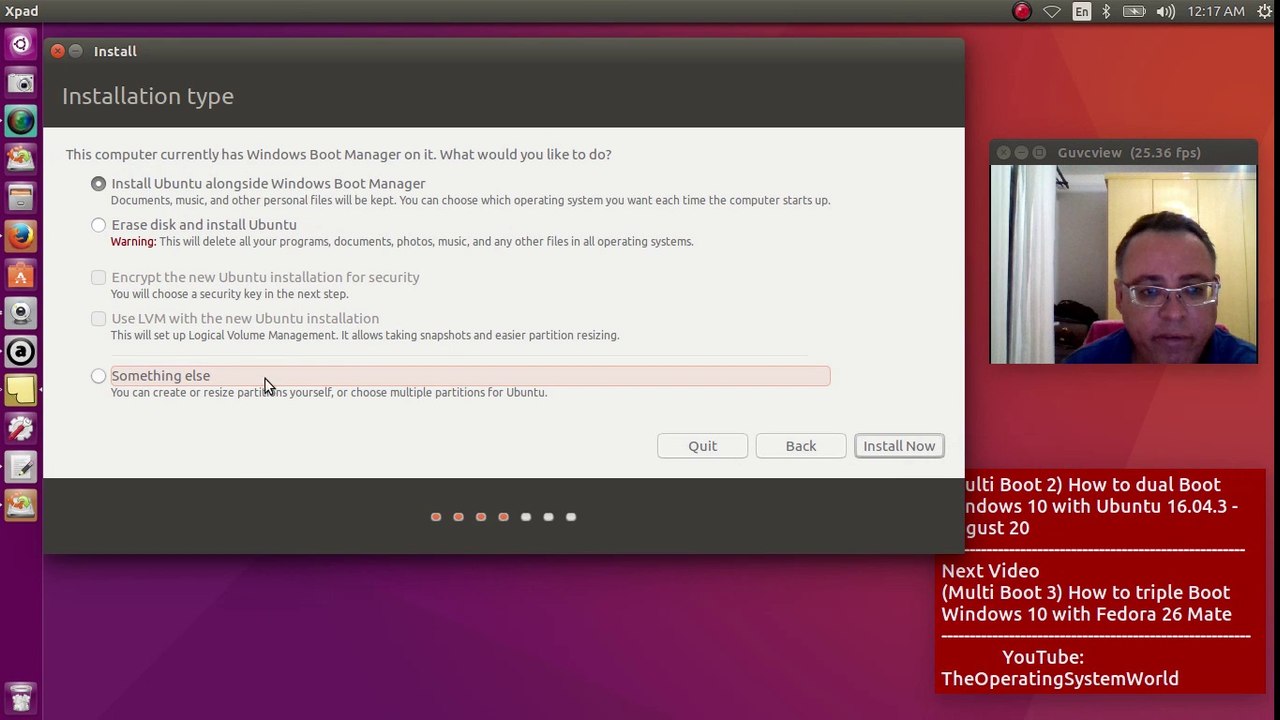Tick Use LVM with the new installation
This screenshot has height=720, width=1280.
tap(98, 318)
